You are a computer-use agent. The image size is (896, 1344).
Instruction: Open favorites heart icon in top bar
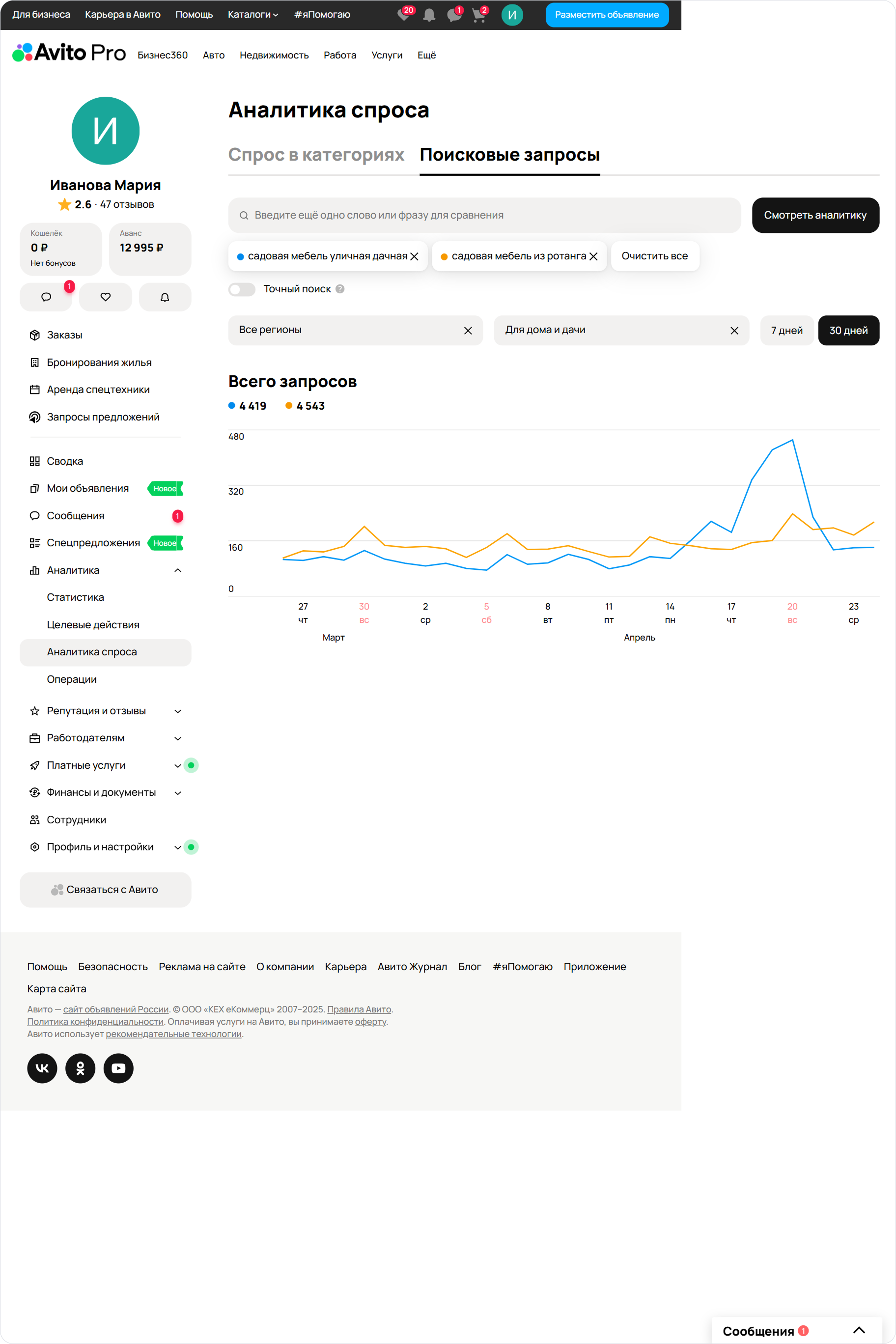pos(403,15)
